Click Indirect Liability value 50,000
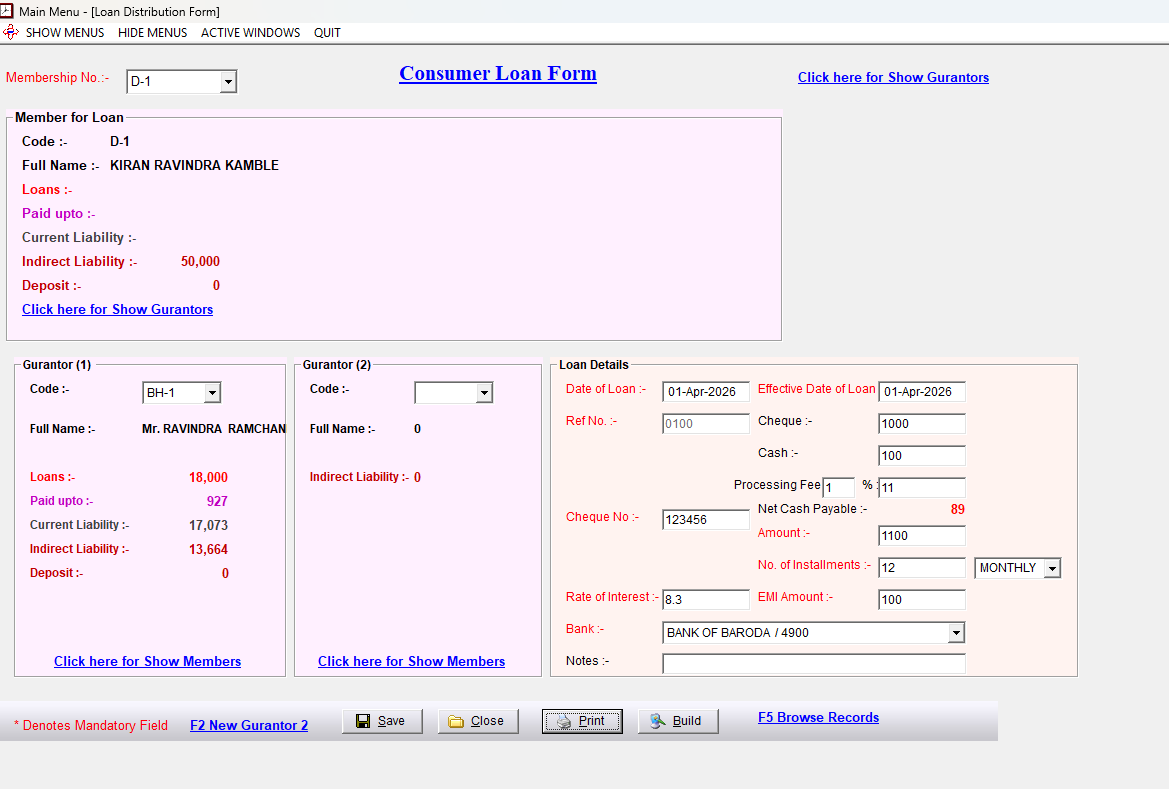The image size is (1169, 789). [201, 262]
